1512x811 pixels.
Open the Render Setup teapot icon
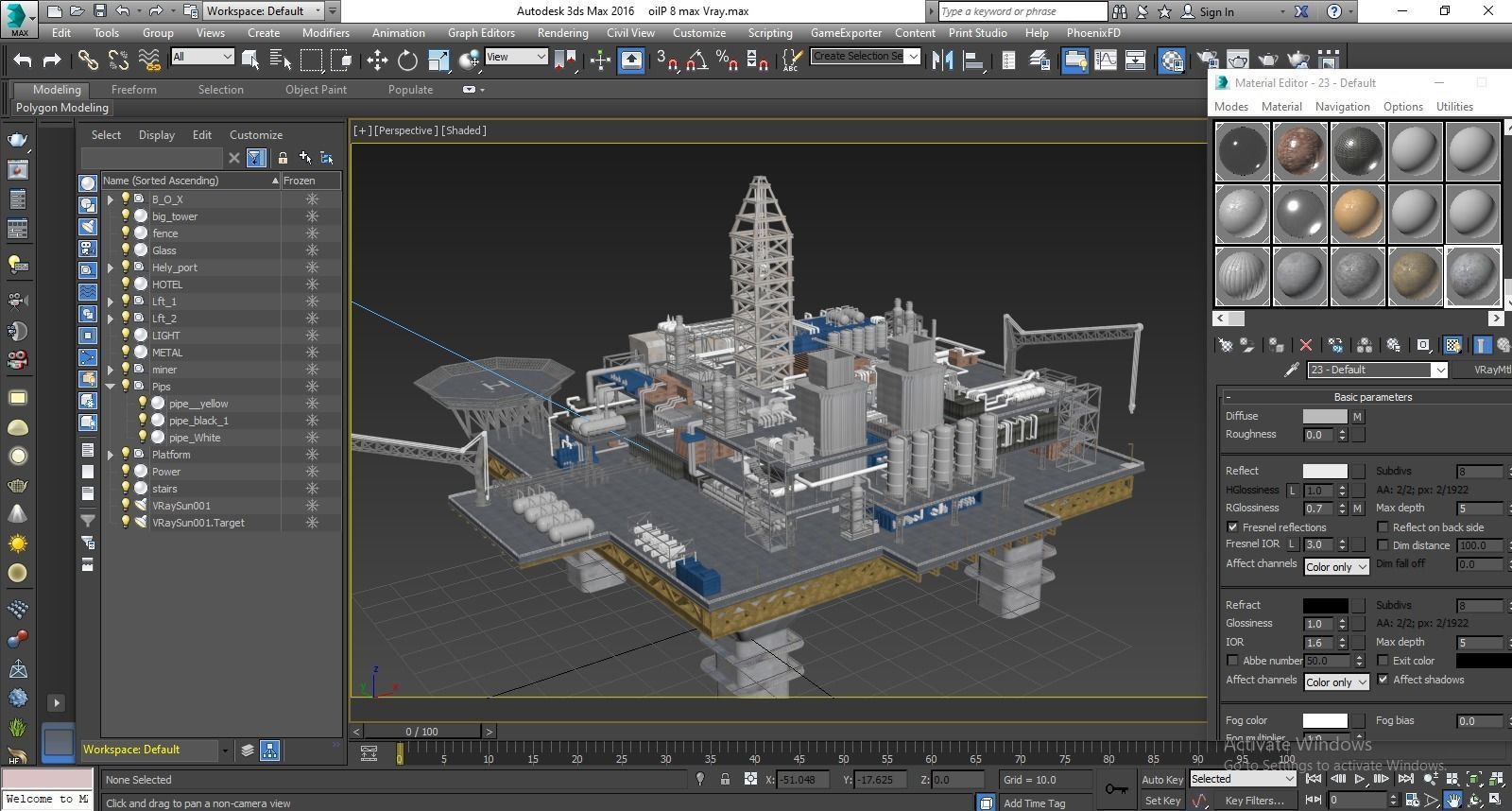[x=1207, y=60]
